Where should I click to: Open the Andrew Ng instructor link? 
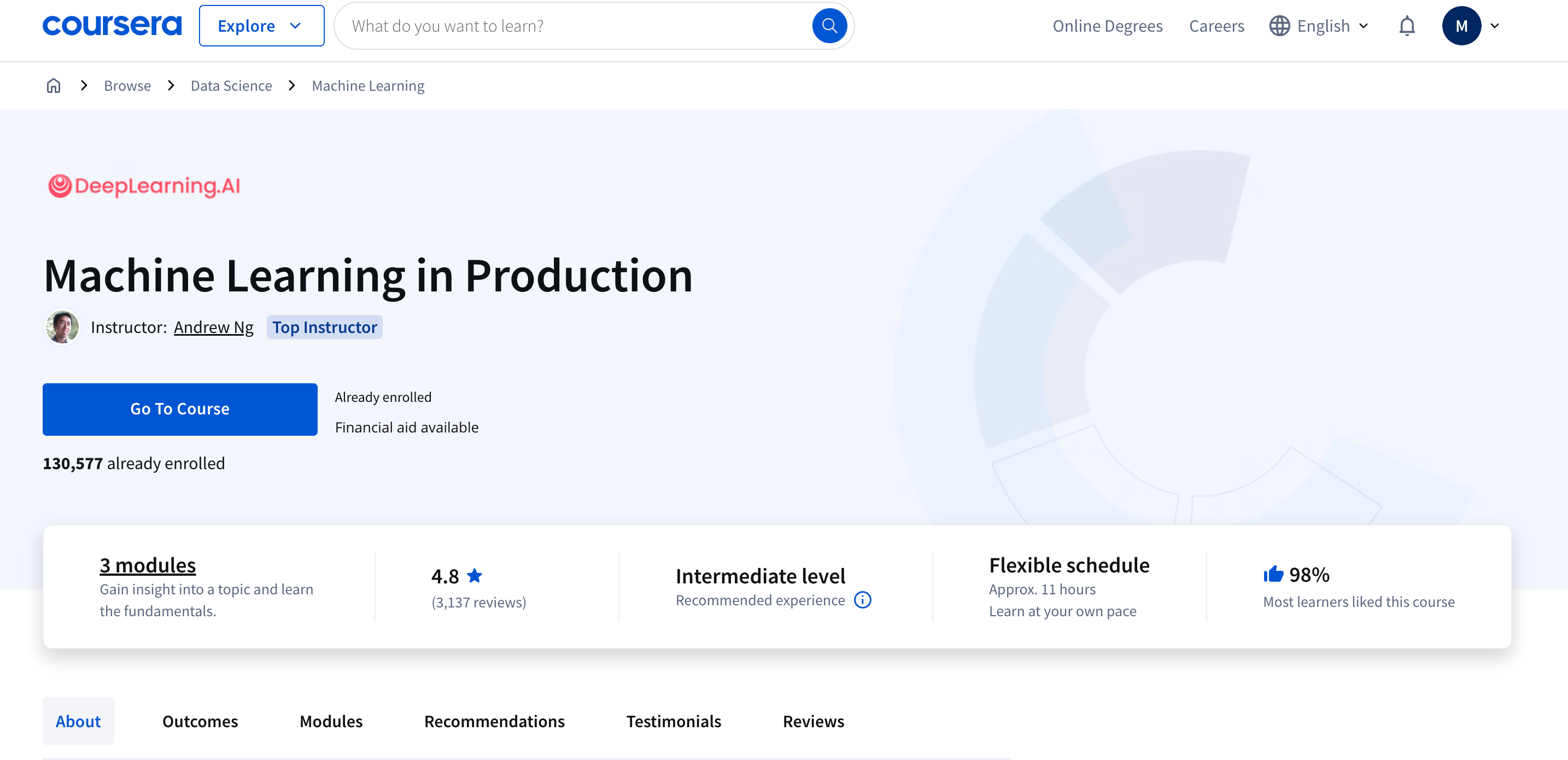213,328
